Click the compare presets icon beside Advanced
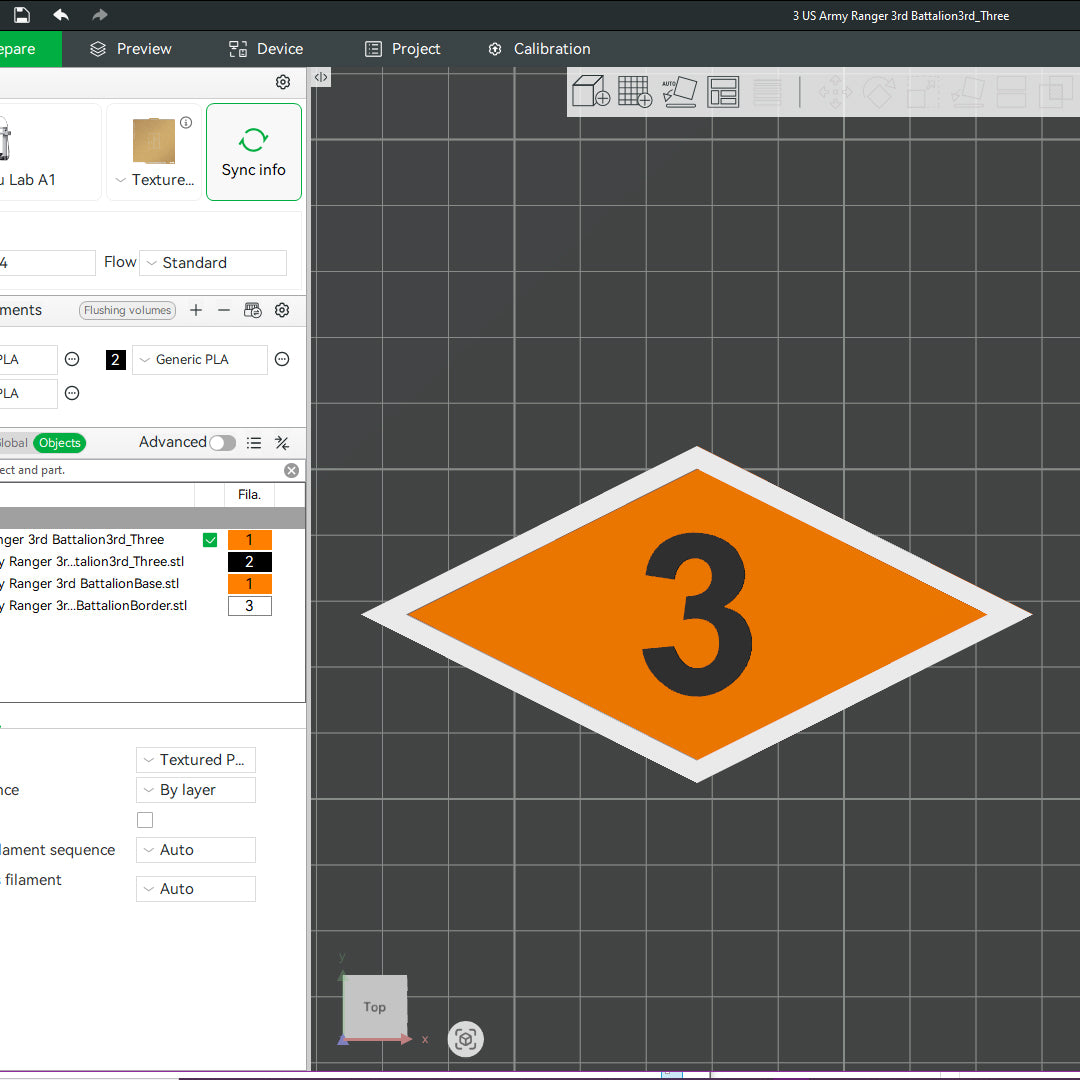 (282, 443)
